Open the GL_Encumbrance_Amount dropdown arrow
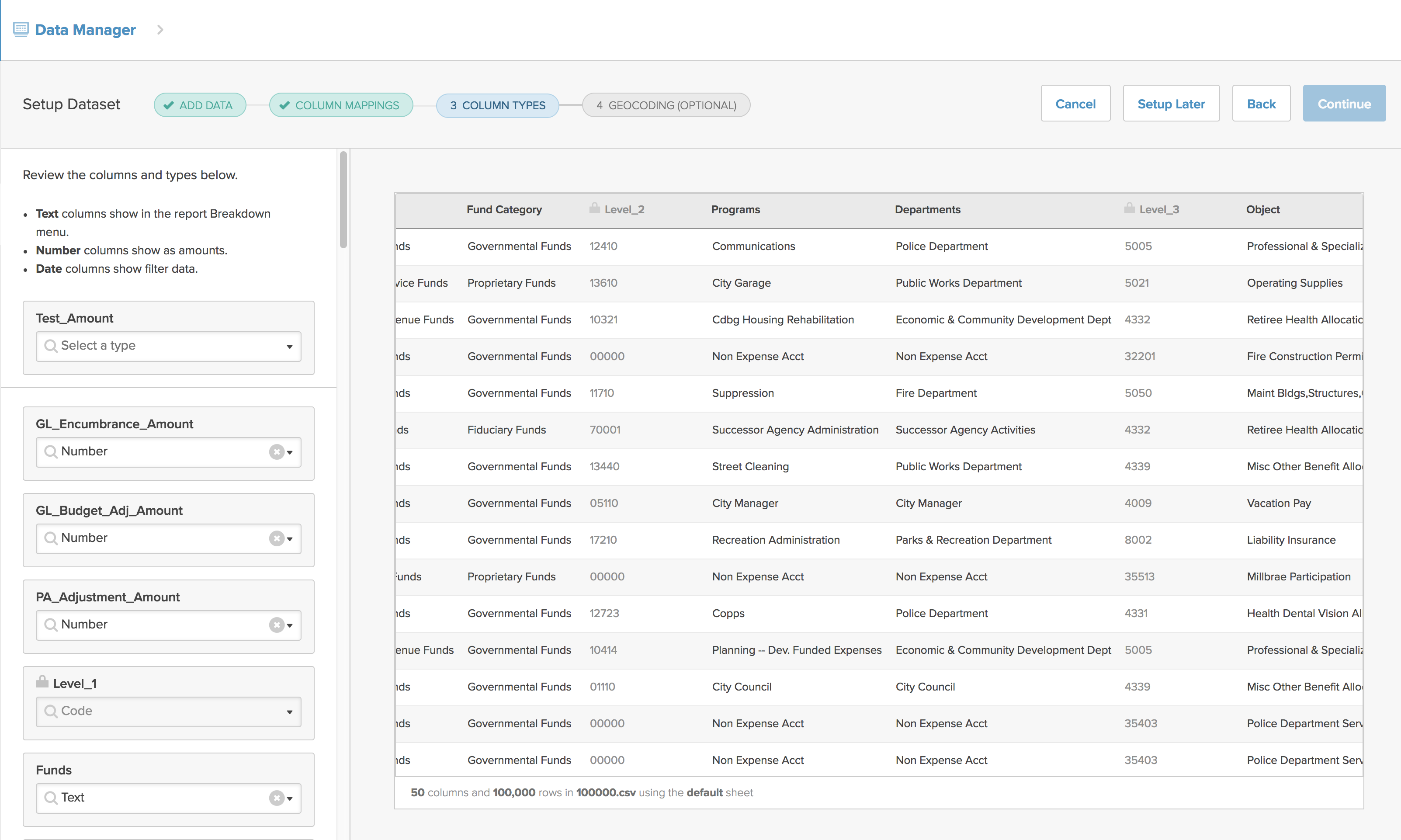This screenshot has width=1401, height=840. coord(290,452)
